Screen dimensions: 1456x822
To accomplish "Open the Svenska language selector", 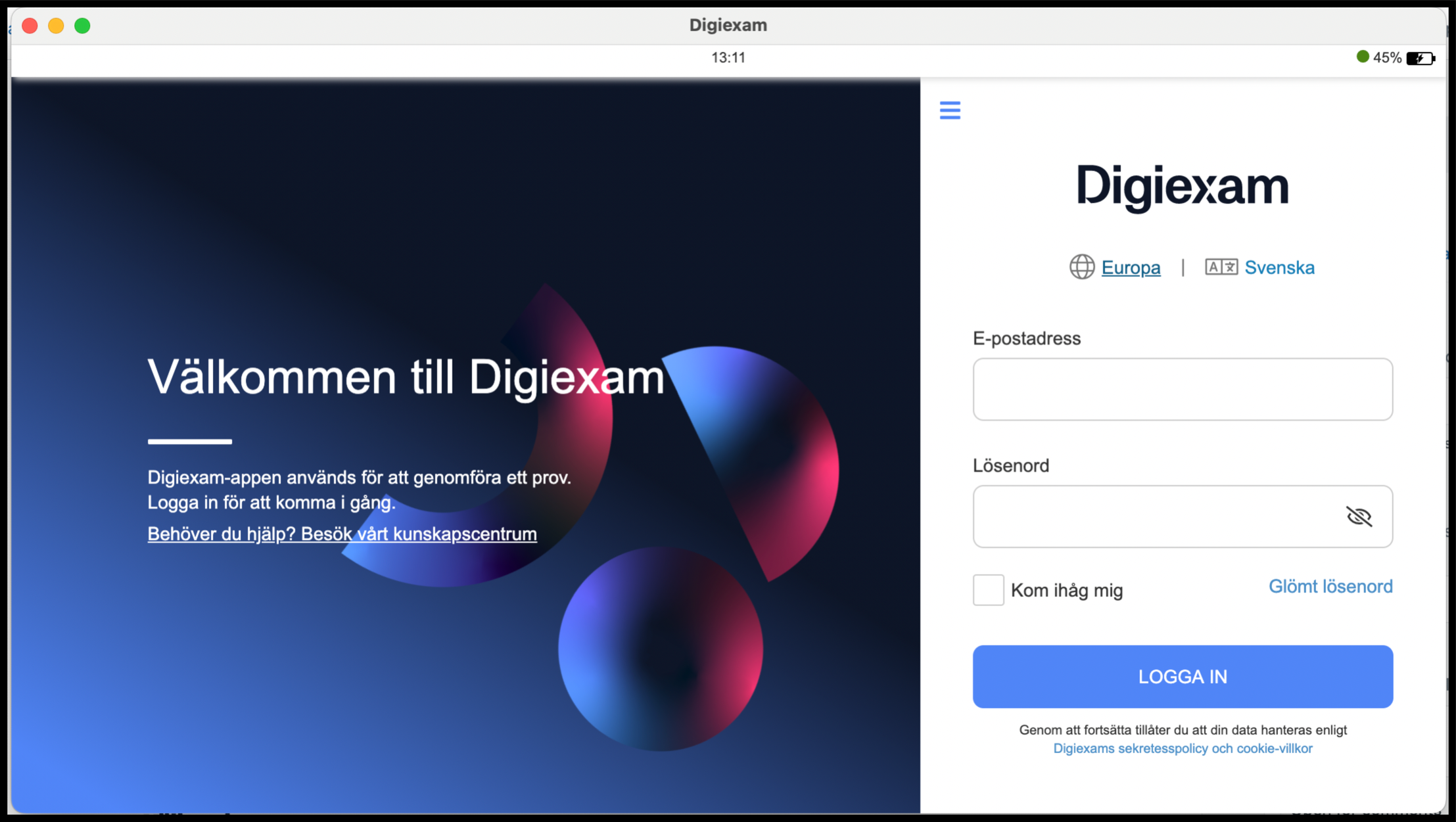I will (1279, 267).
